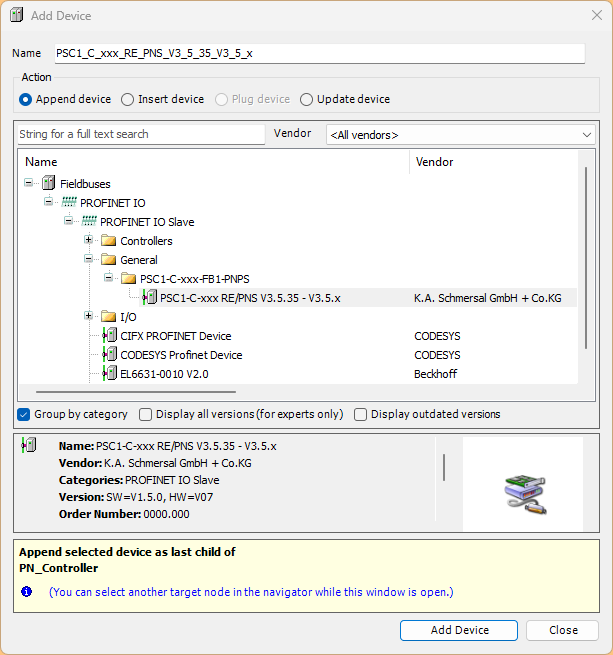The width and height of the screenshot is (613, 655).
Task: Click the device tree horizontal scrollbar
Action: pos(136,392)
